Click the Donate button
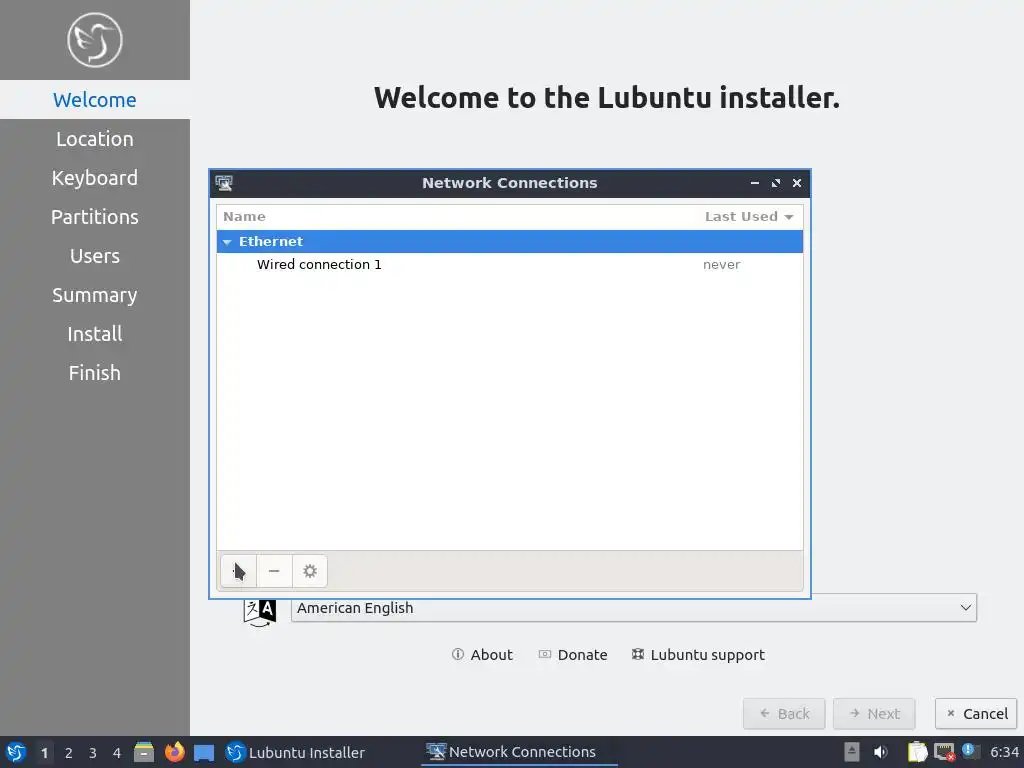1024x768 pixels. 573,655
